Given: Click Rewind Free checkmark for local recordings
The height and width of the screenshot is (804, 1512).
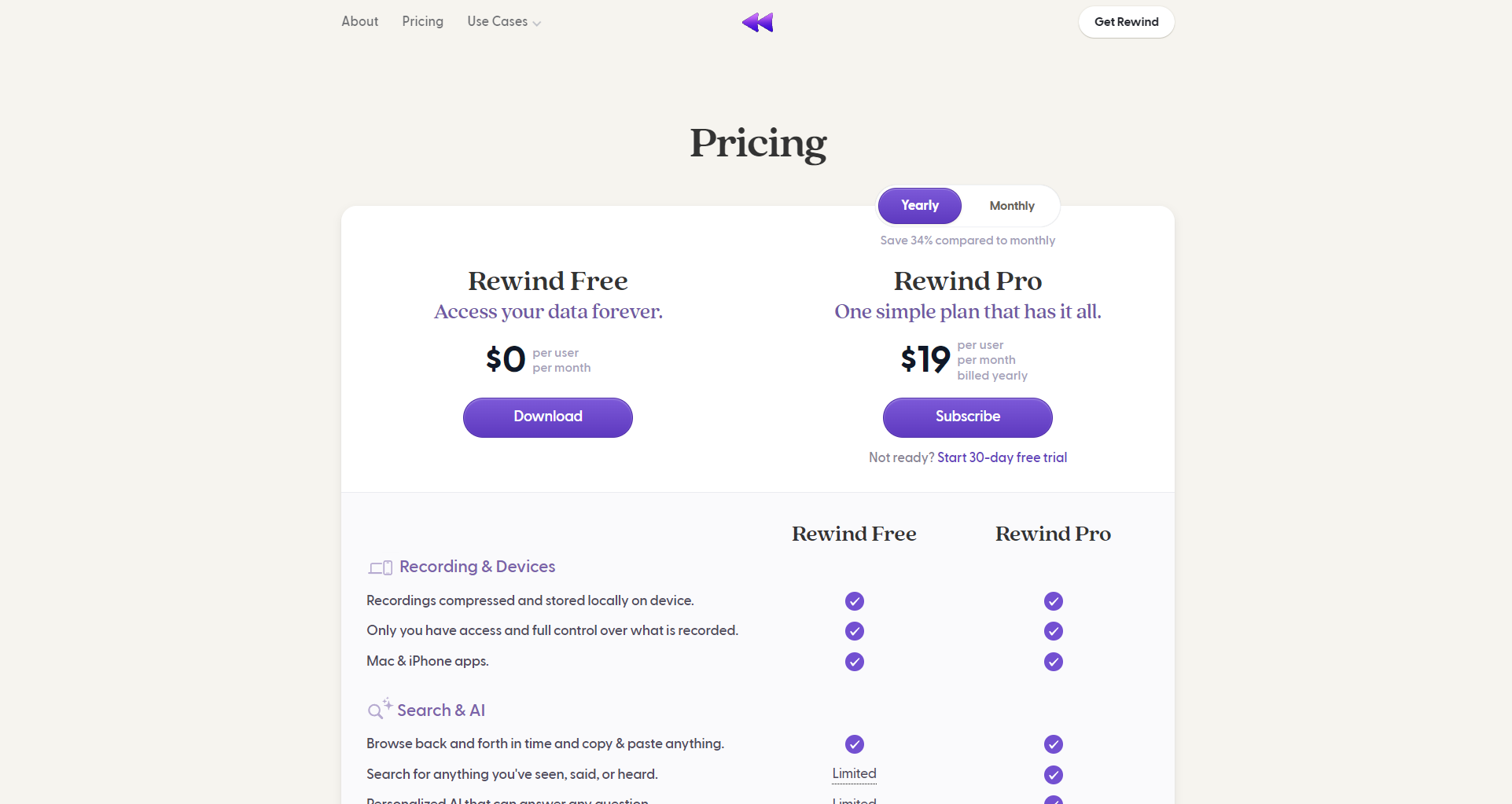Looking at the screenshot, I should pyautogui.click(x=855, y=601).
